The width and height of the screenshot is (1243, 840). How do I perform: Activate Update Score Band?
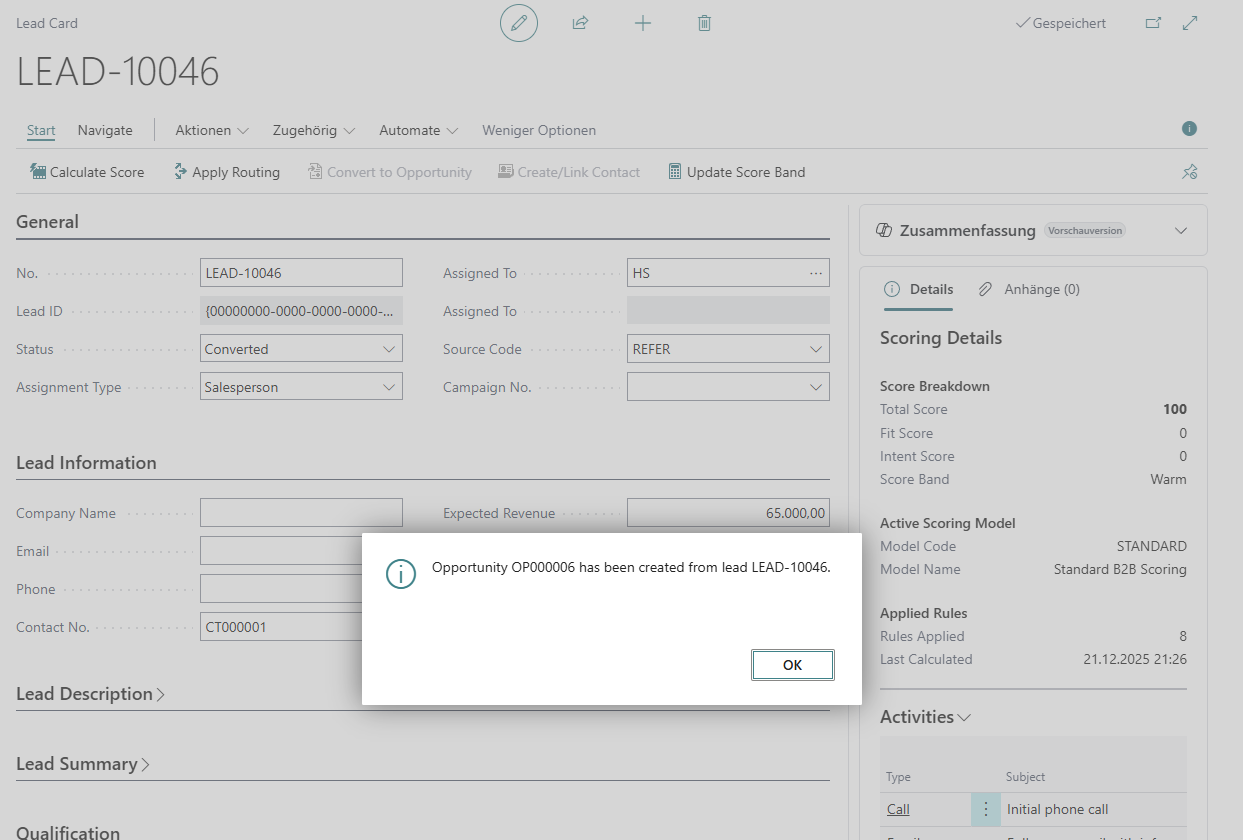(x=737, y=171)
